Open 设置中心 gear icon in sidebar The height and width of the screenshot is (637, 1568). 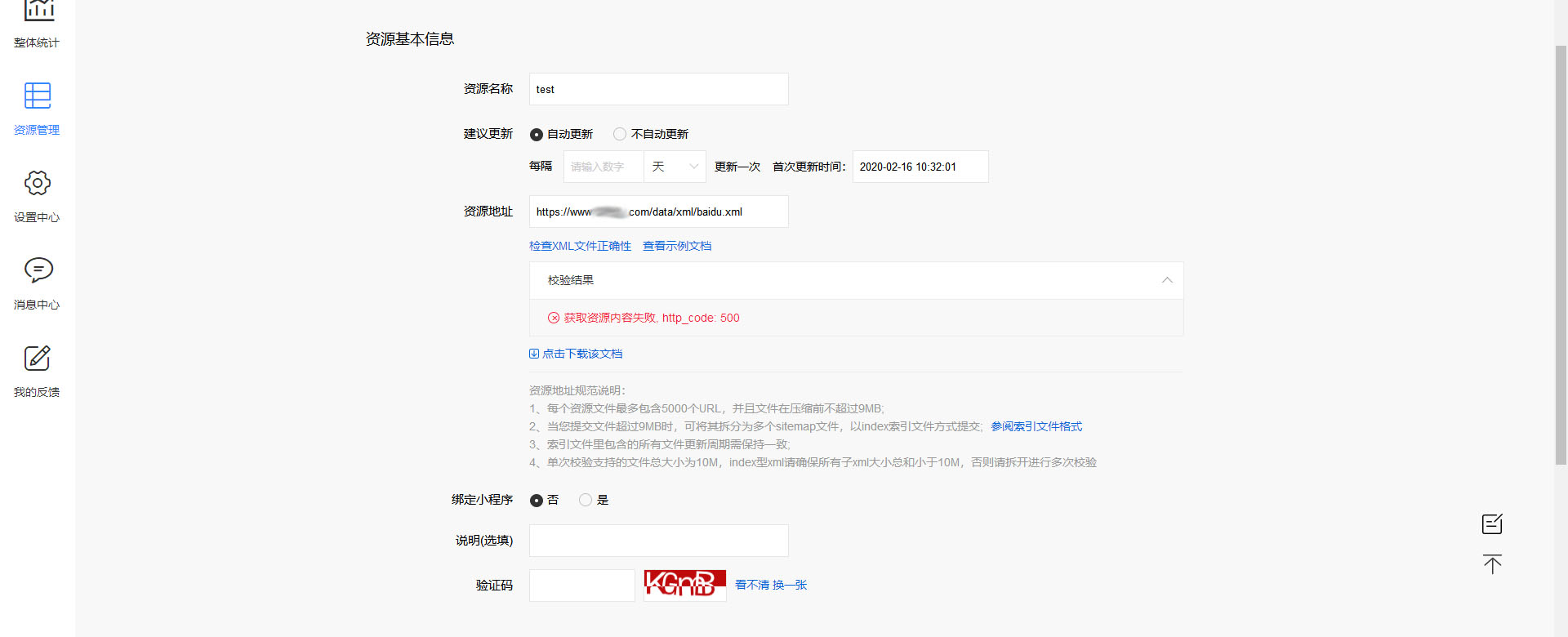38,183
